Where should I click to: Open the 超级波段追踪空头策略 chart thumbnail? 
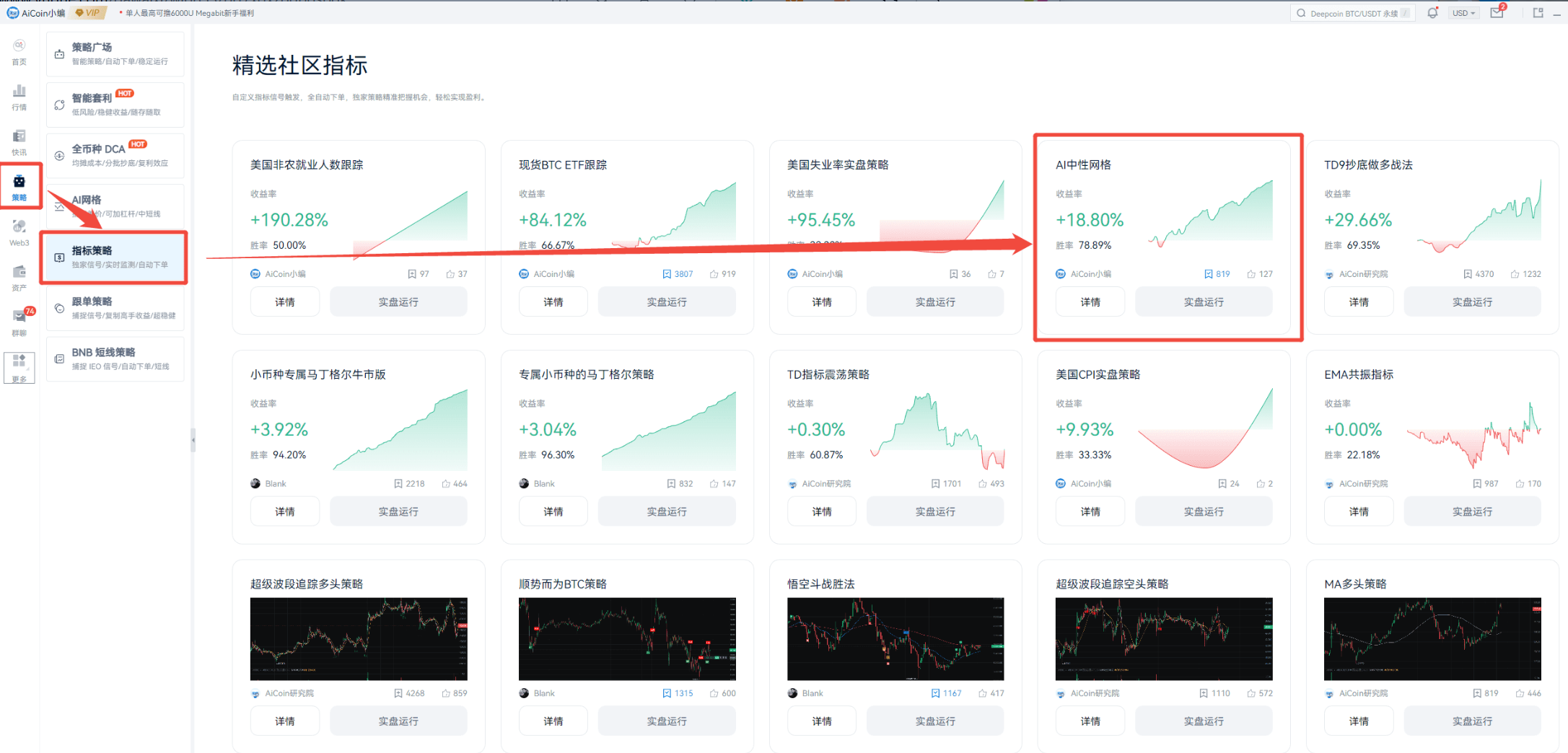tap(1164, 638)
